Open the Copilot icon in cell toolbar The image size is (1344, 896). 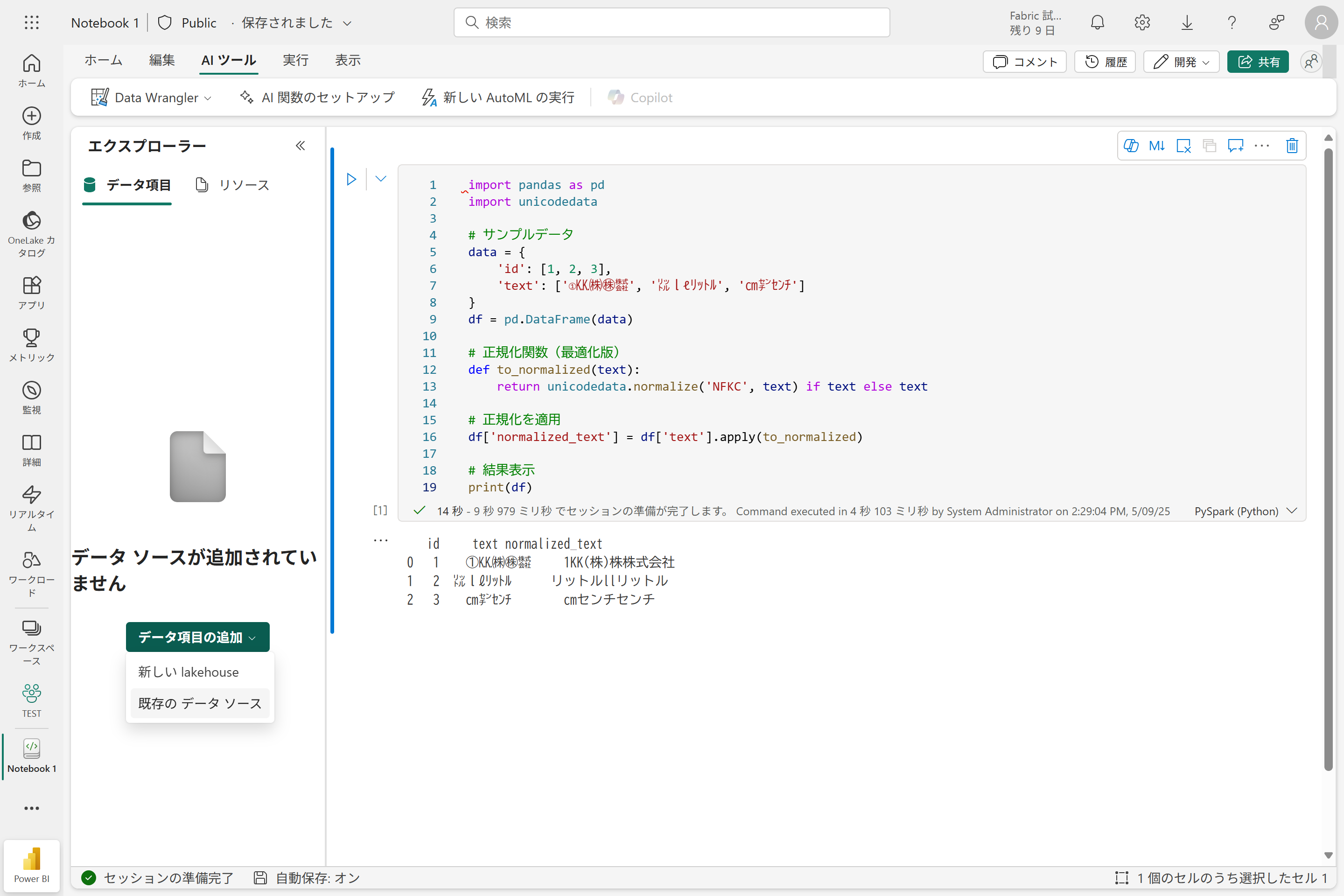[x=1131, y=146]
